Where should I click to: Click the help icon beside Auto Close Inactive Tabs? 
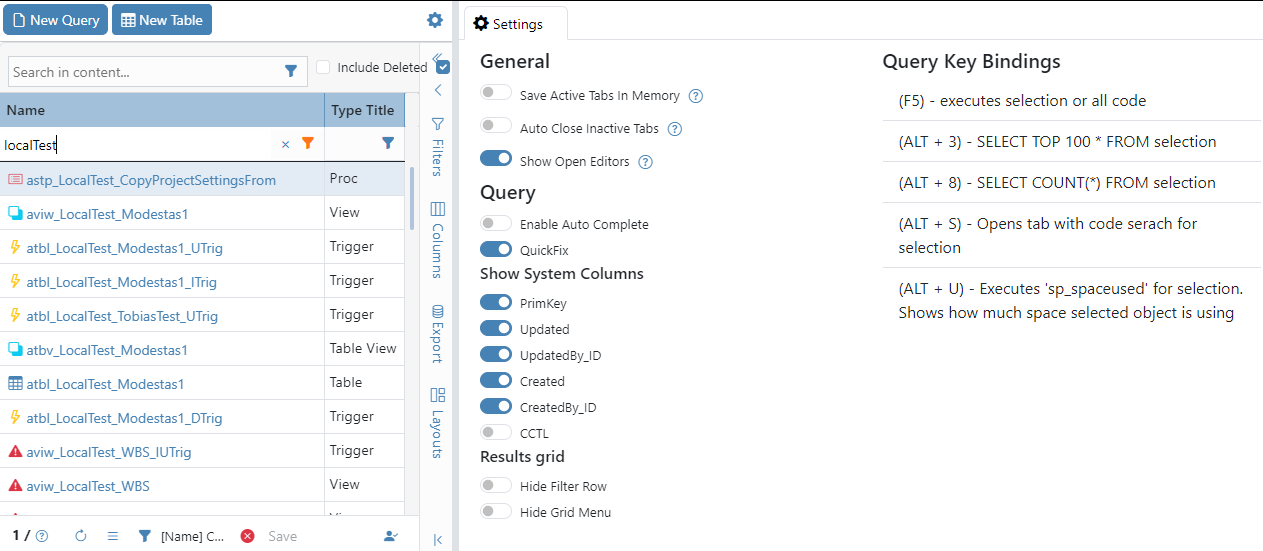(x=674, y=129)
